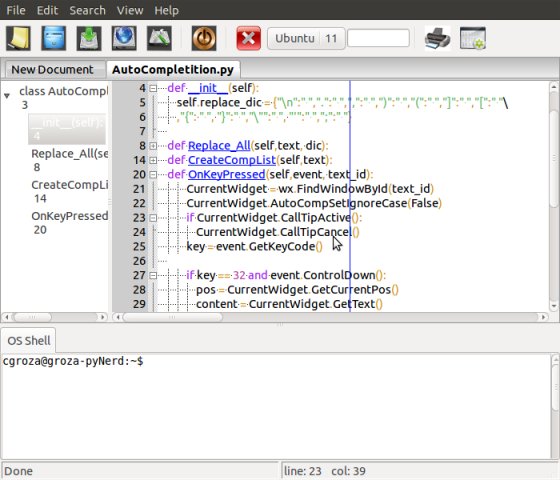The height and width of the screenshot is (480, 560).
Task: Expand the fold marker on line 8
Action: (153, 146)
